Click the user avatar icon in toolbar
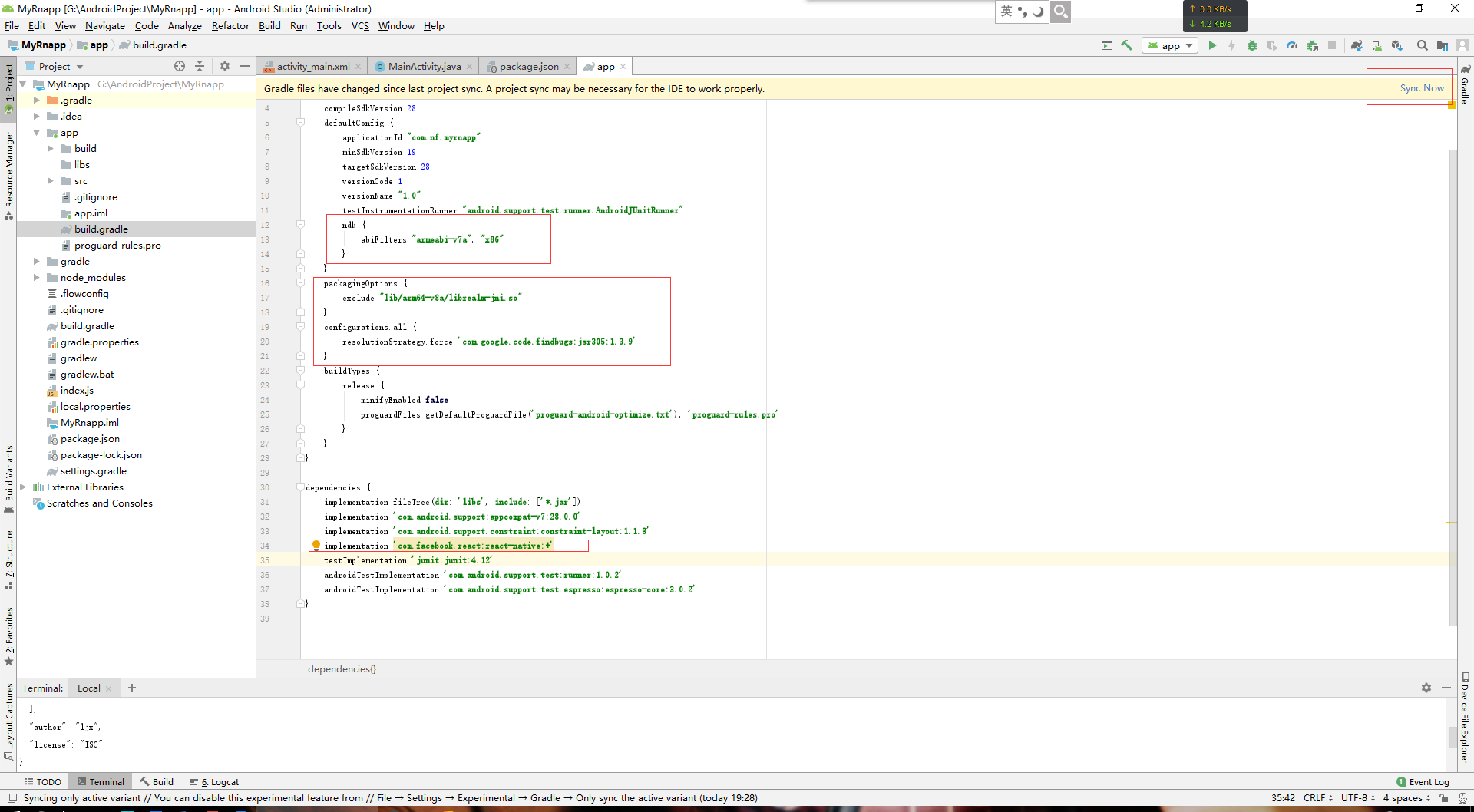1474x812 pixels. tap(1462, 46)
